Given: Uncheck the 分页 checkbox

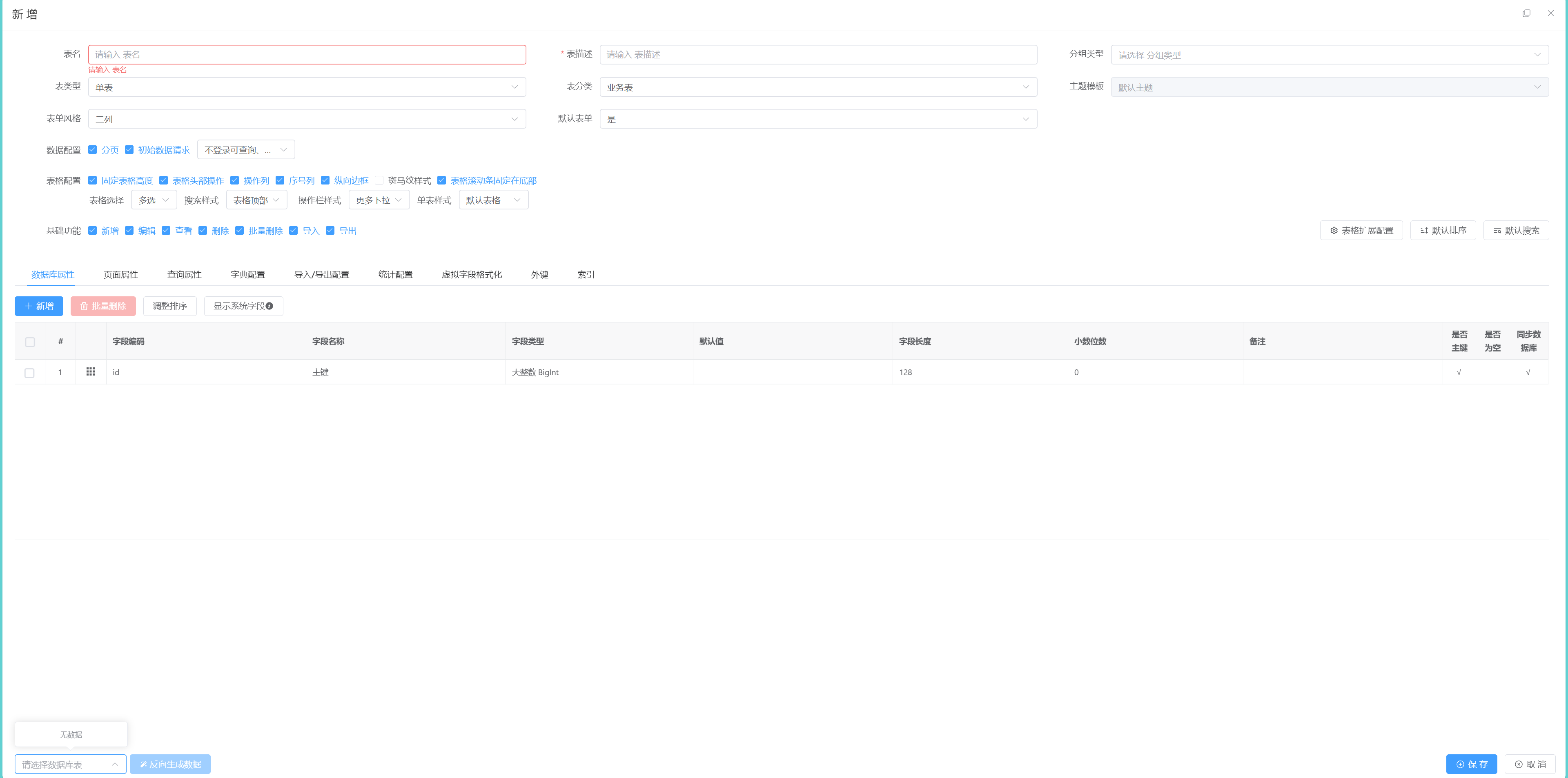Looking at the screenshot, I should point(93,150).
